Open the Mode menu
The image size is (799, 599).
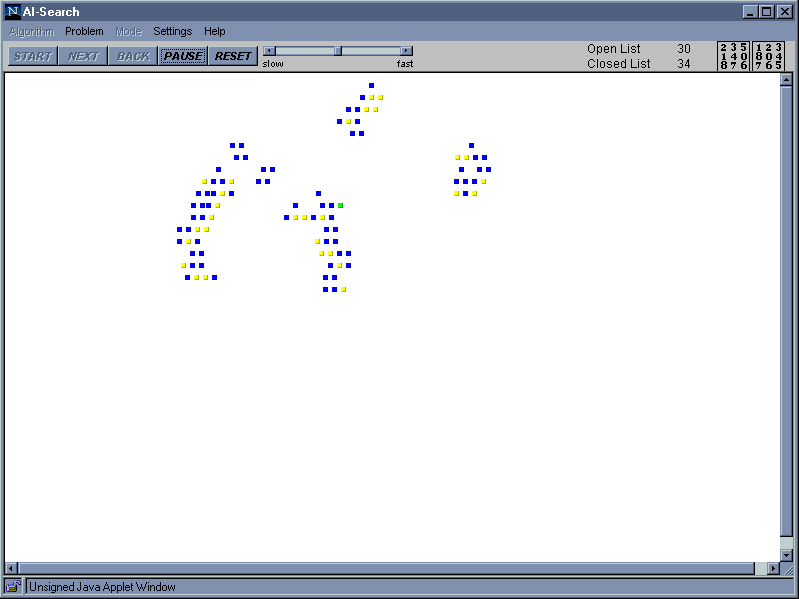pyautogui.click(x=128, y=31)
